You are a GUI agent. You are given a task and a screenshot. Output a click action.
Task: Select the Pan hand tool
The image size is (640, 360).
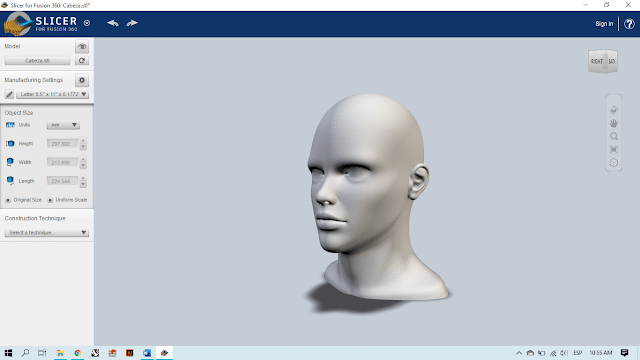click(613, 123)
